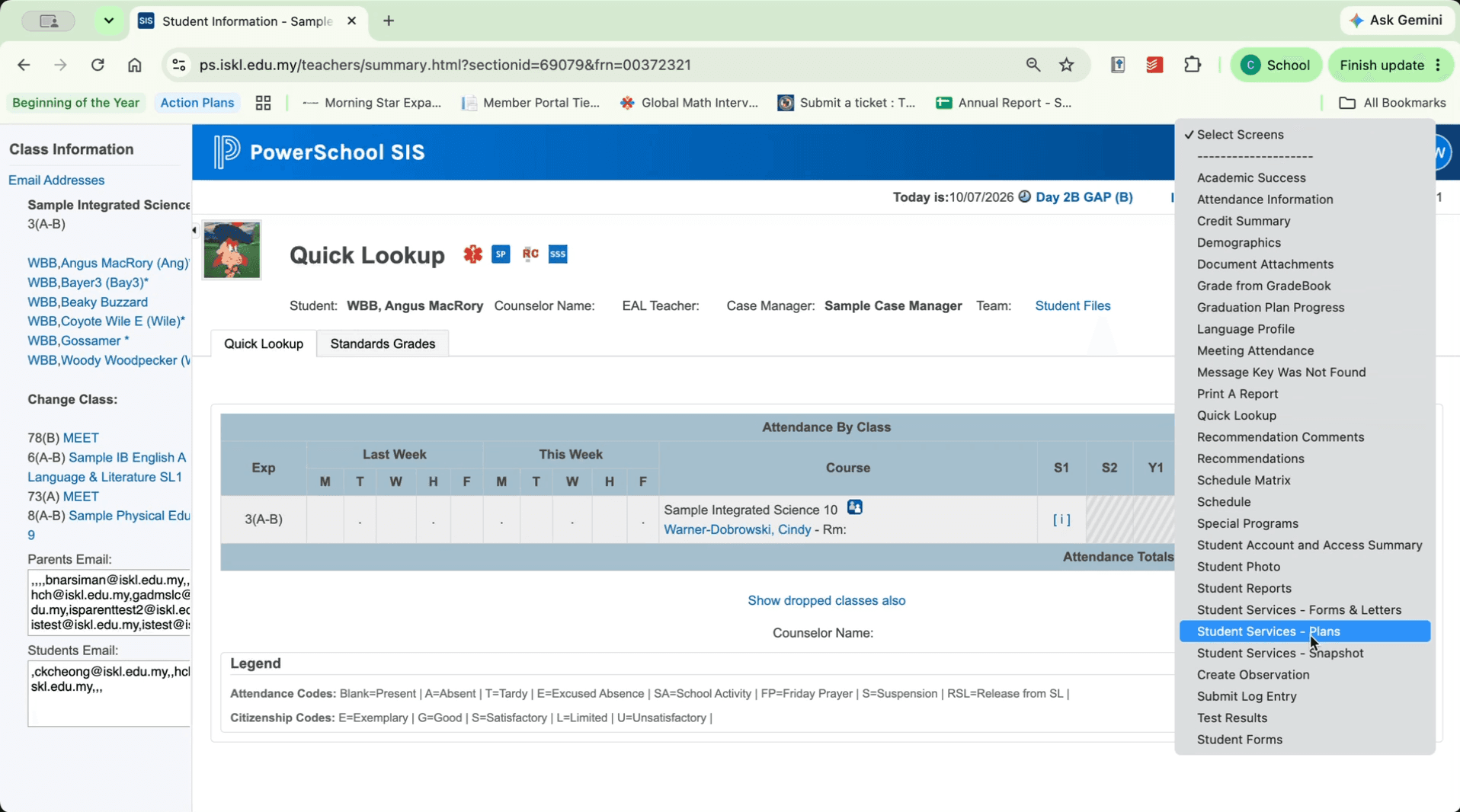
Task: Select student WBB,Coyote Wile E (Wile)*
Action: pyautogui.click(x=107, y=321)
